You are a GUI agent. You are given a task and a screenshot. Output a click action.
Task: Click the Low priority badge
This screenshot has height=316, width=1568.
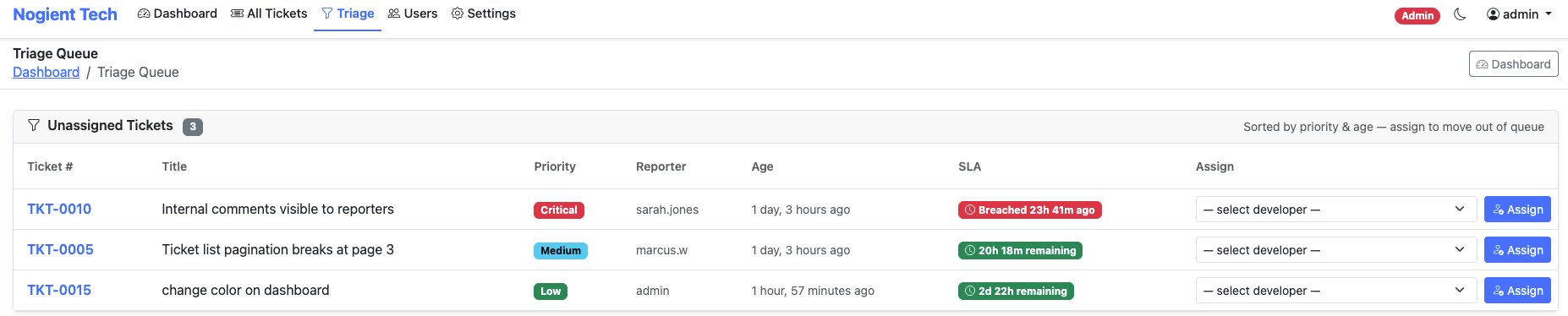pos(551,291)
